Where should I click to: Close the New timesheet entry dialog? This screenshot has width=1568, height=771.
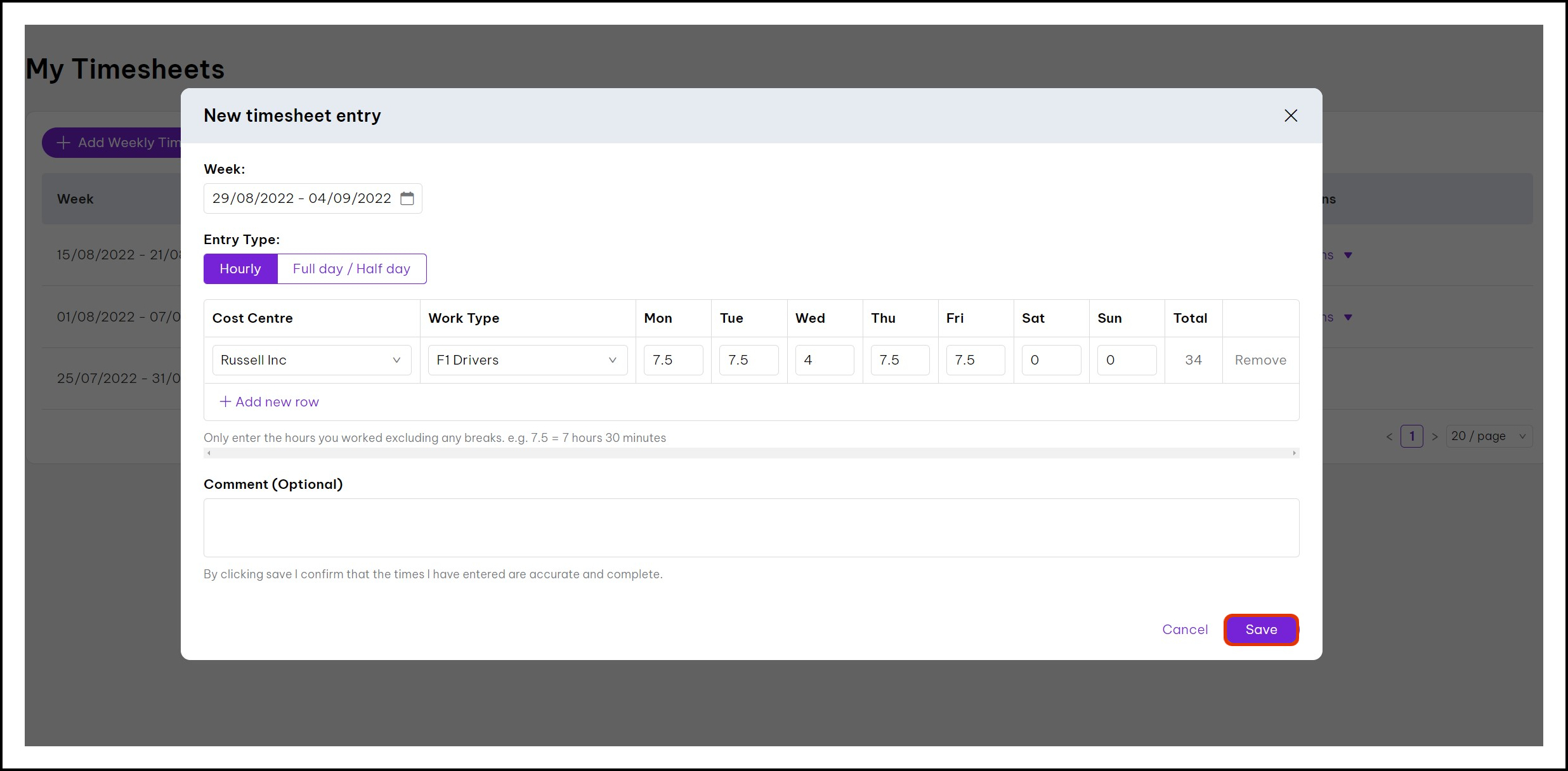tap(1290, 115)
